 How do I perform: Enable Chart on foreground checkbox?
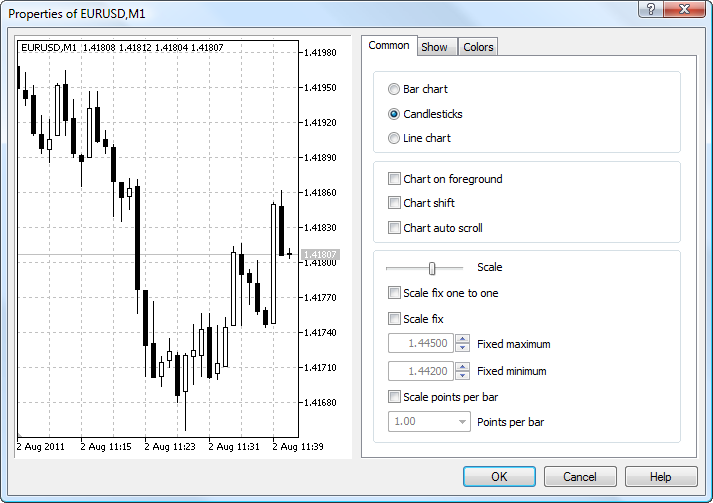click(394, 179)
